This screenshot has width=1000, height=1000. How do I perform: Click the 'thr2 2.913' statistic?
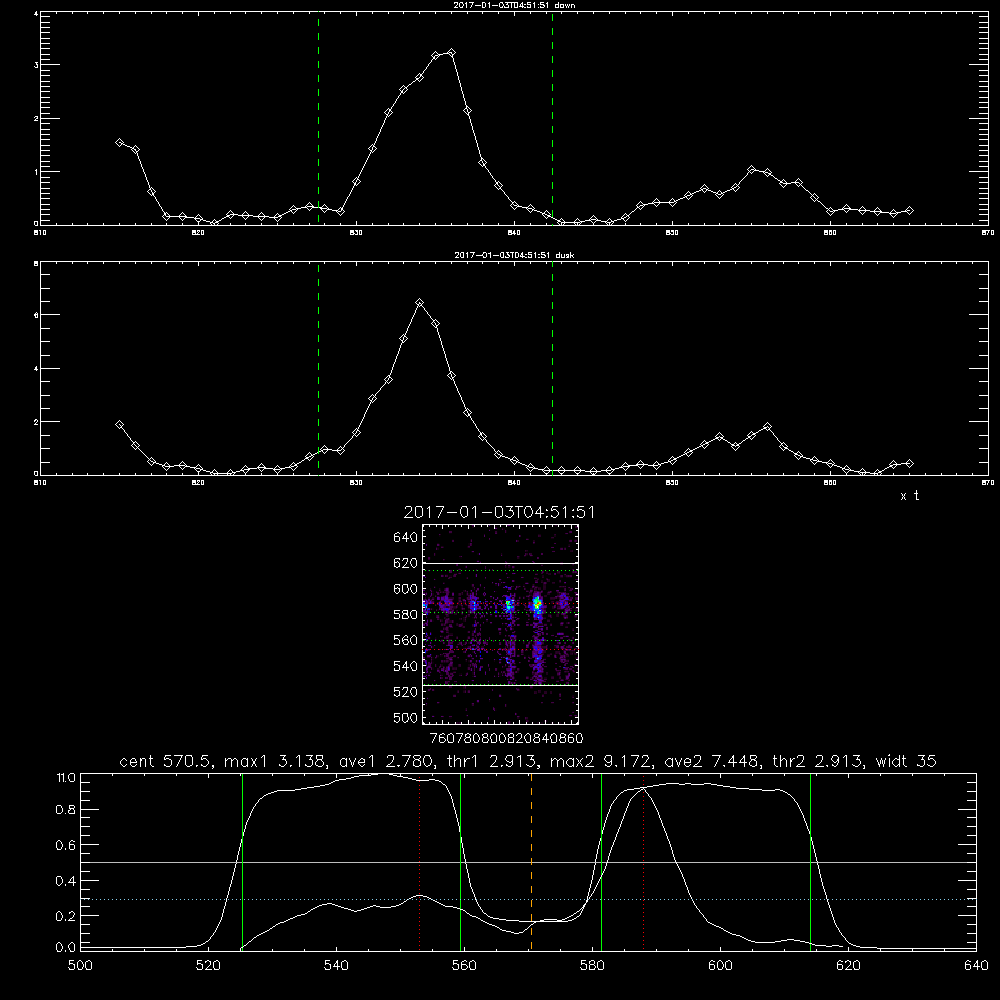point(816,761)
